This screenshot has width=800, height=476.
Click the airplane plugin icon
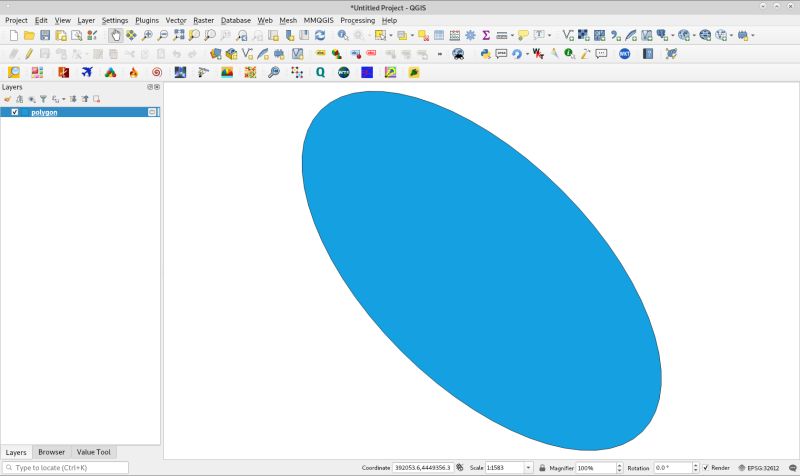87,72
